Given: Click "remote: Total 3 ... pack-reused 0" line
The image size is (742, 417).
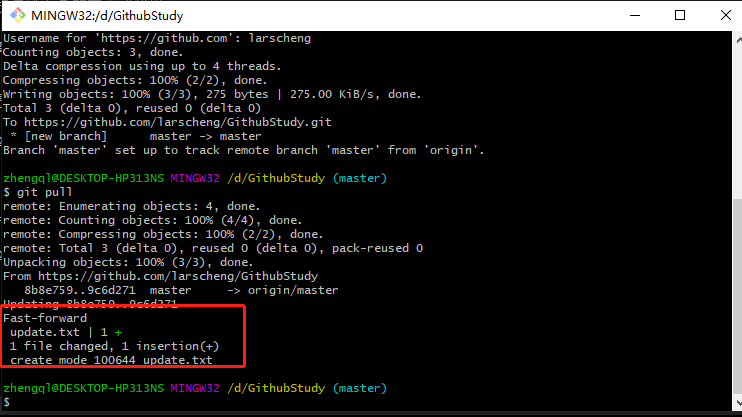Looking at the screenshot, I should pos(213,248).
